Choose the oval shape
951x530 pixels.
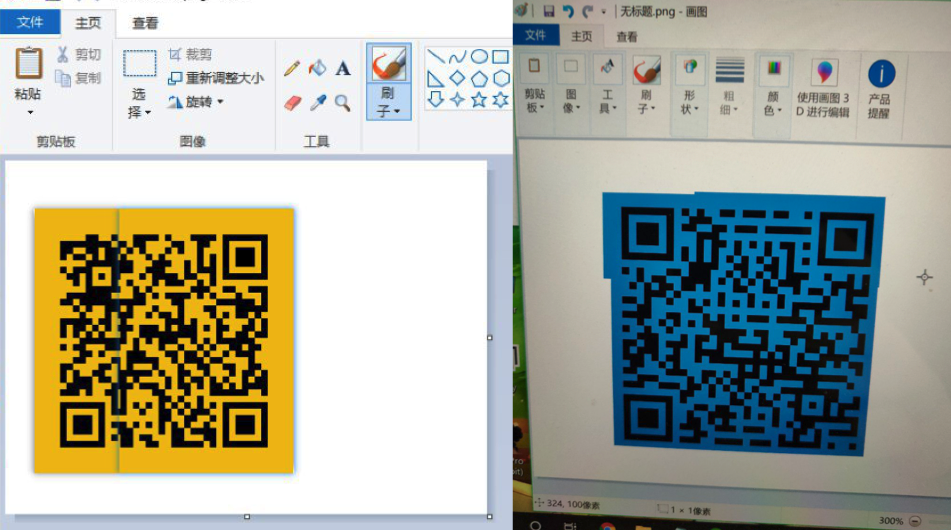click(x=479, y=56)
